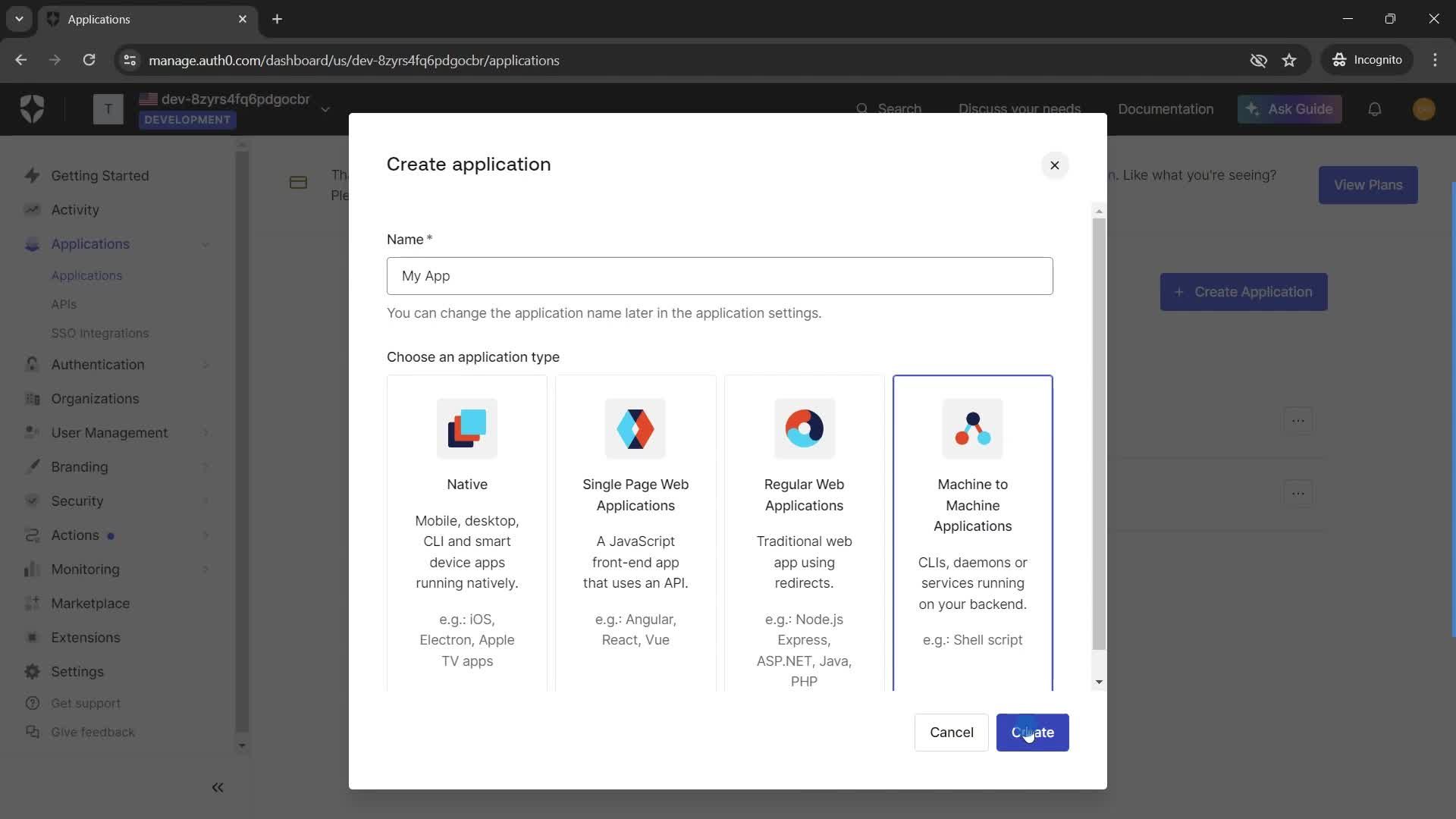Image resolution: width=1456 pixels, height=819 pixels.
Task: Collapse the Applications sidebar section chevron
Action: (x=206, y=244)
